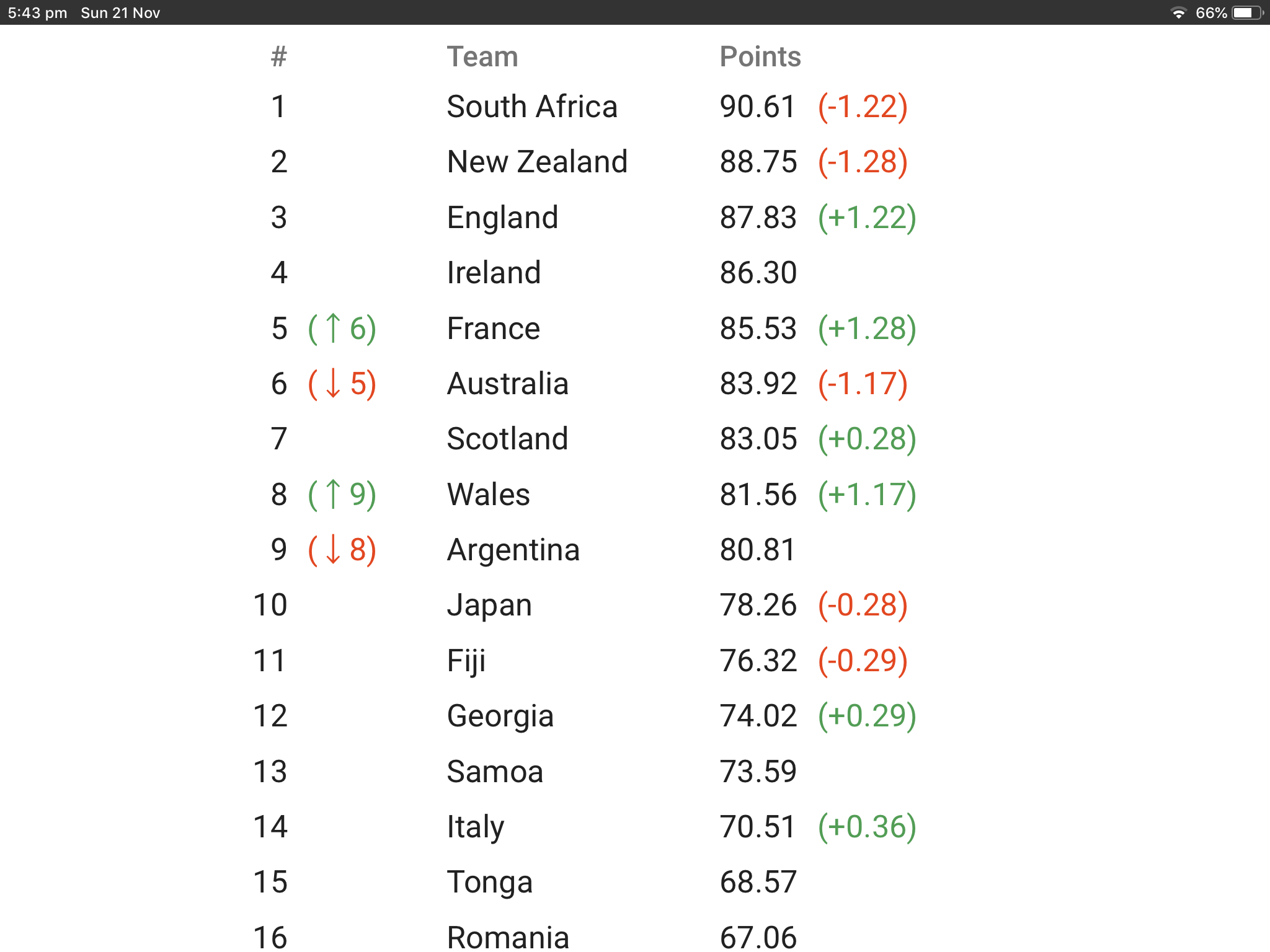Click the # rank column header
The width and height of the screenshot is (1270, 952).
[279, 57]
